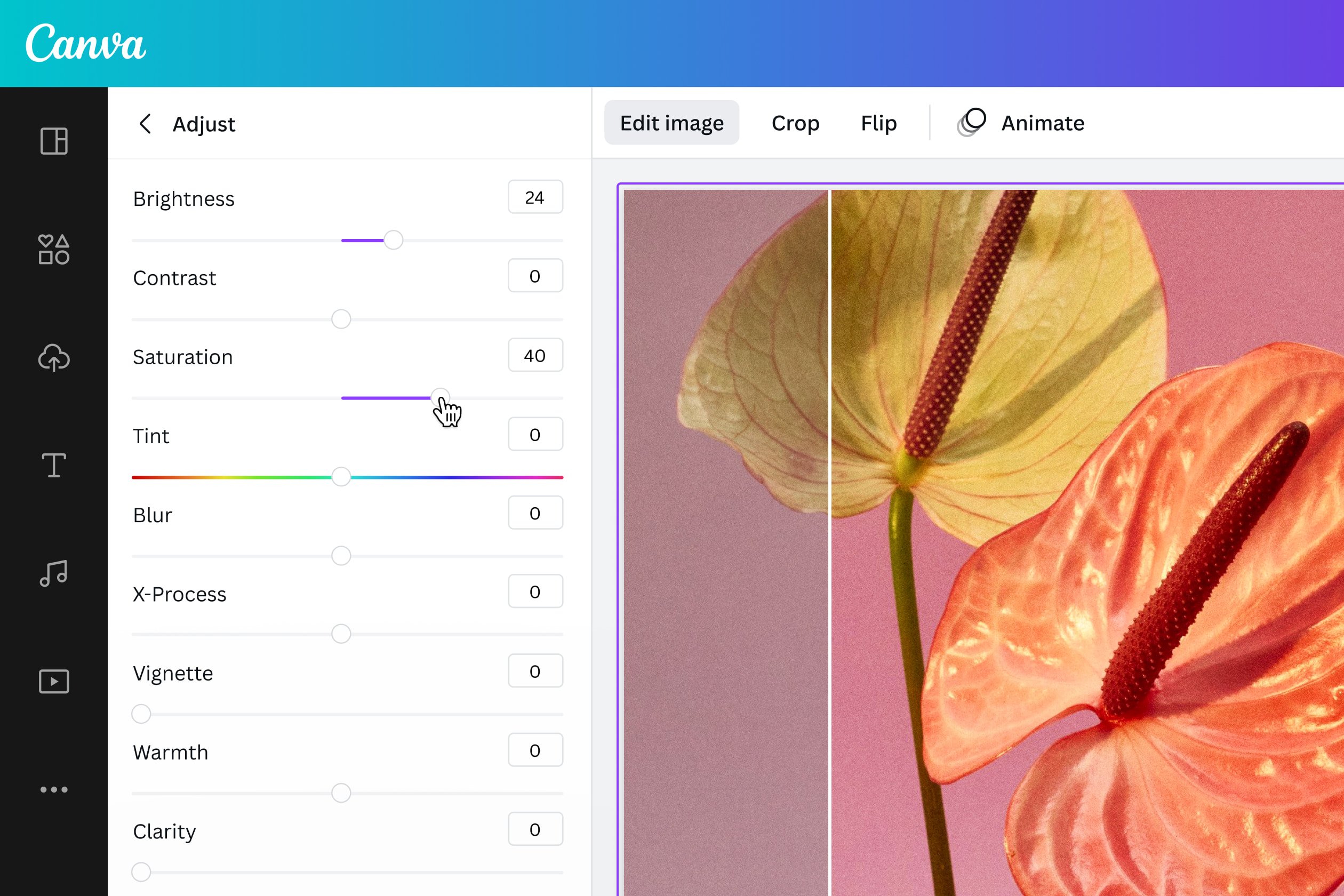Go back from the Adjust panel
The width and height of the screenshot is (1344, 896).
145,124
